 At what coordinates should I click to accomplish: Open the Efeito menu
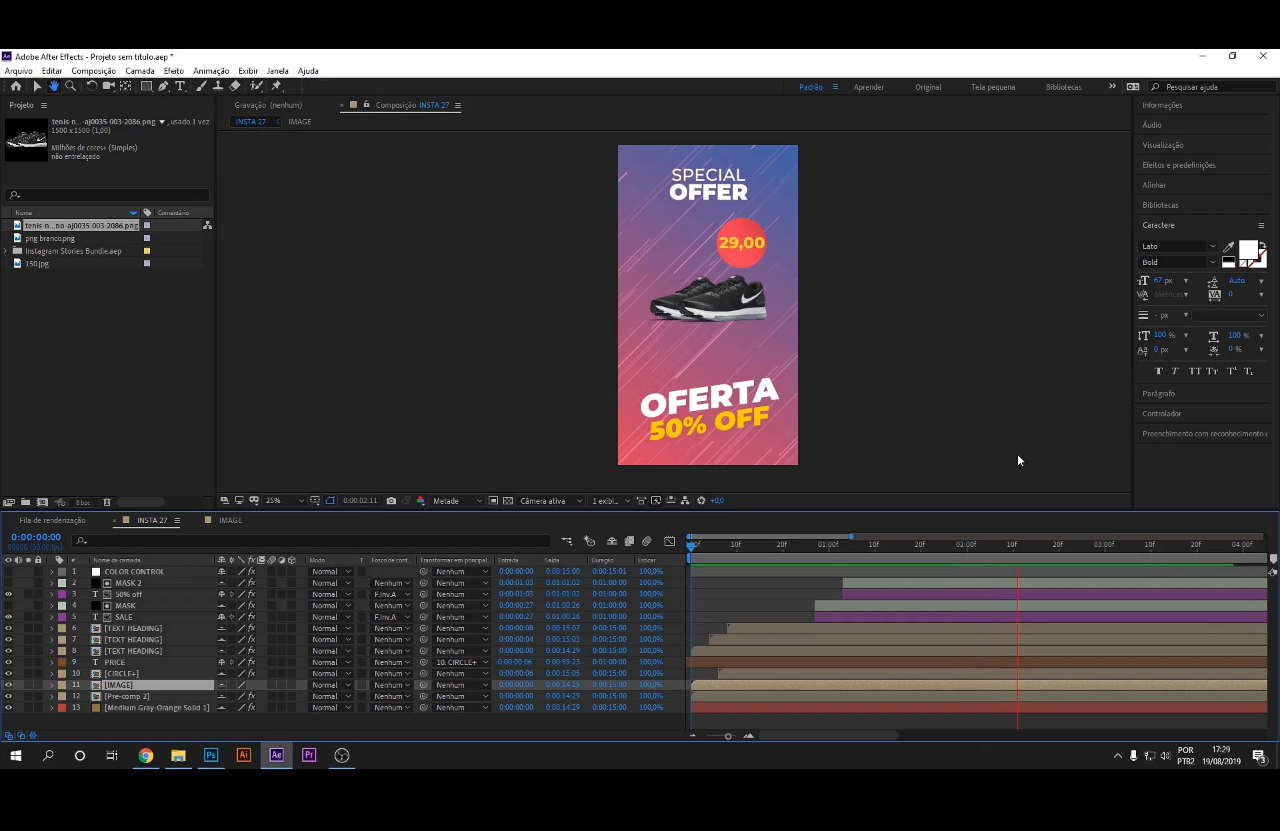tap(174, 71)
